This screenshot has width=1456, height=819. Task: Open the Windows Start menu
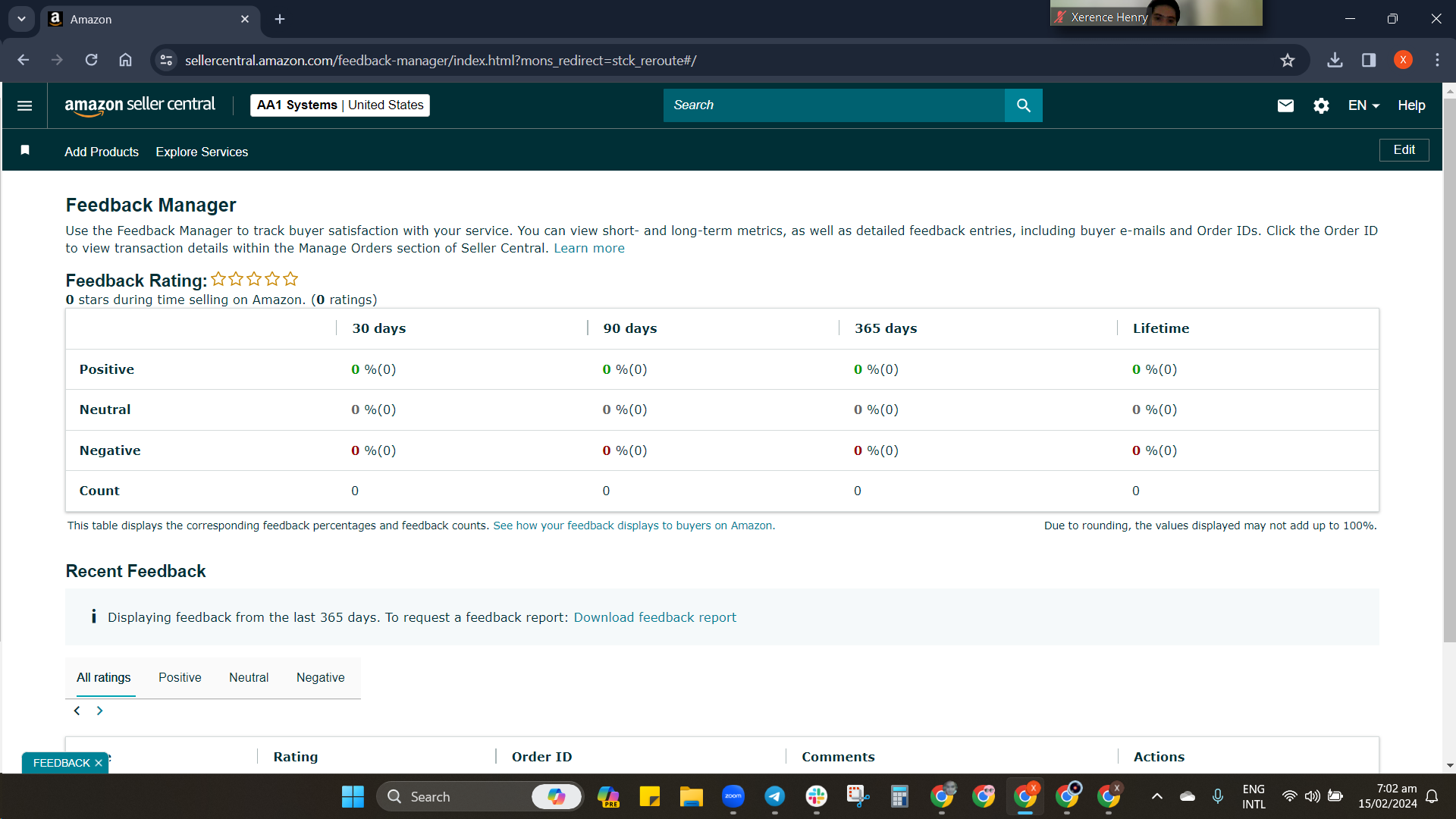tap(353, 796)
